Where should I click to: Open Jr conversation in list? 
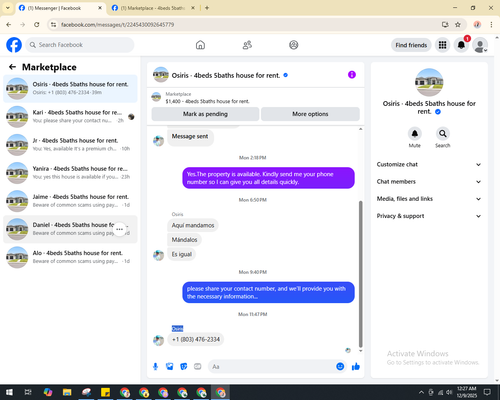(x=70, y=145)
